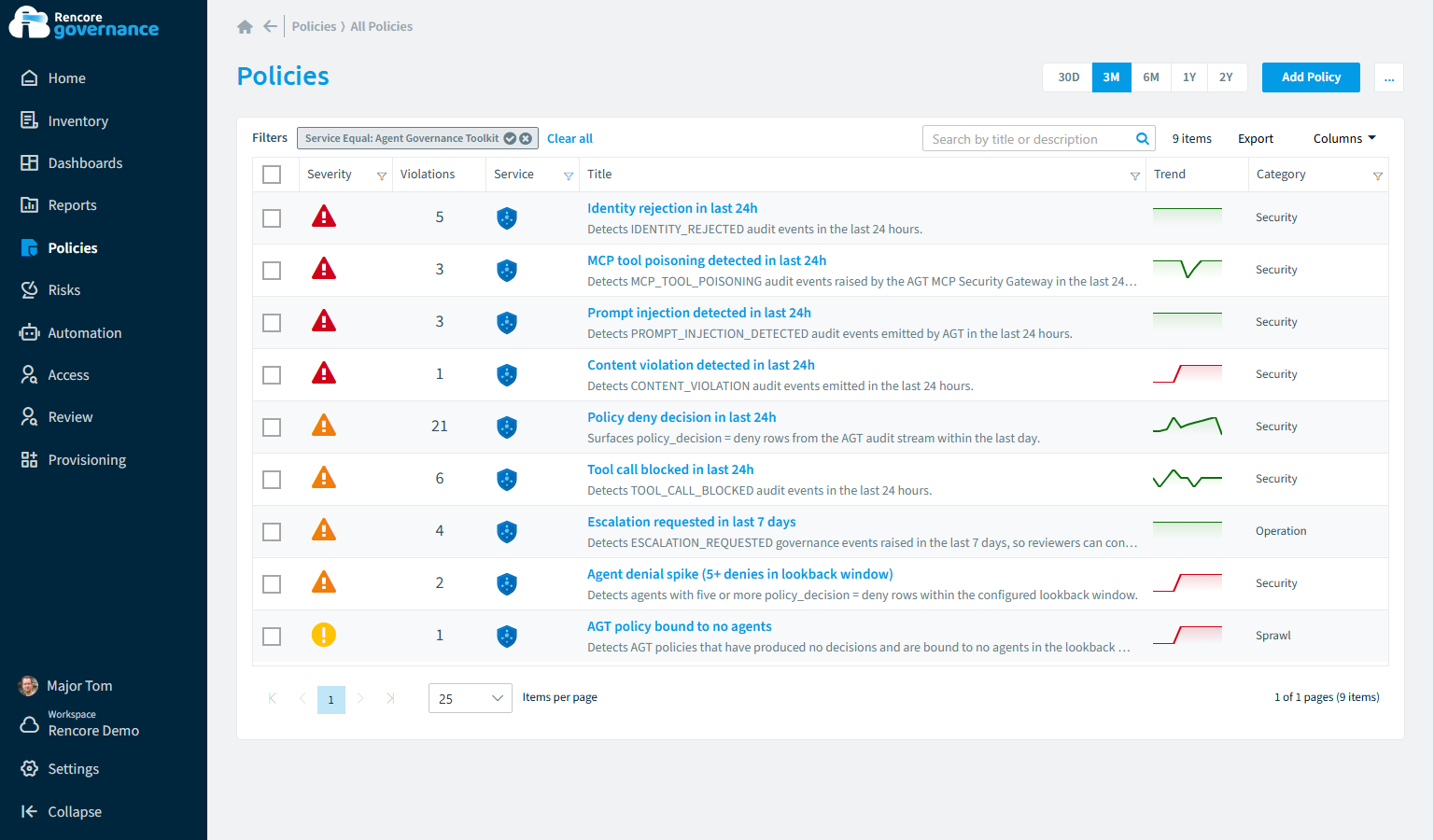Click the Policies breadcrumb link
The height and width of the screenshot is (840, 1434).
pos(314,26)
